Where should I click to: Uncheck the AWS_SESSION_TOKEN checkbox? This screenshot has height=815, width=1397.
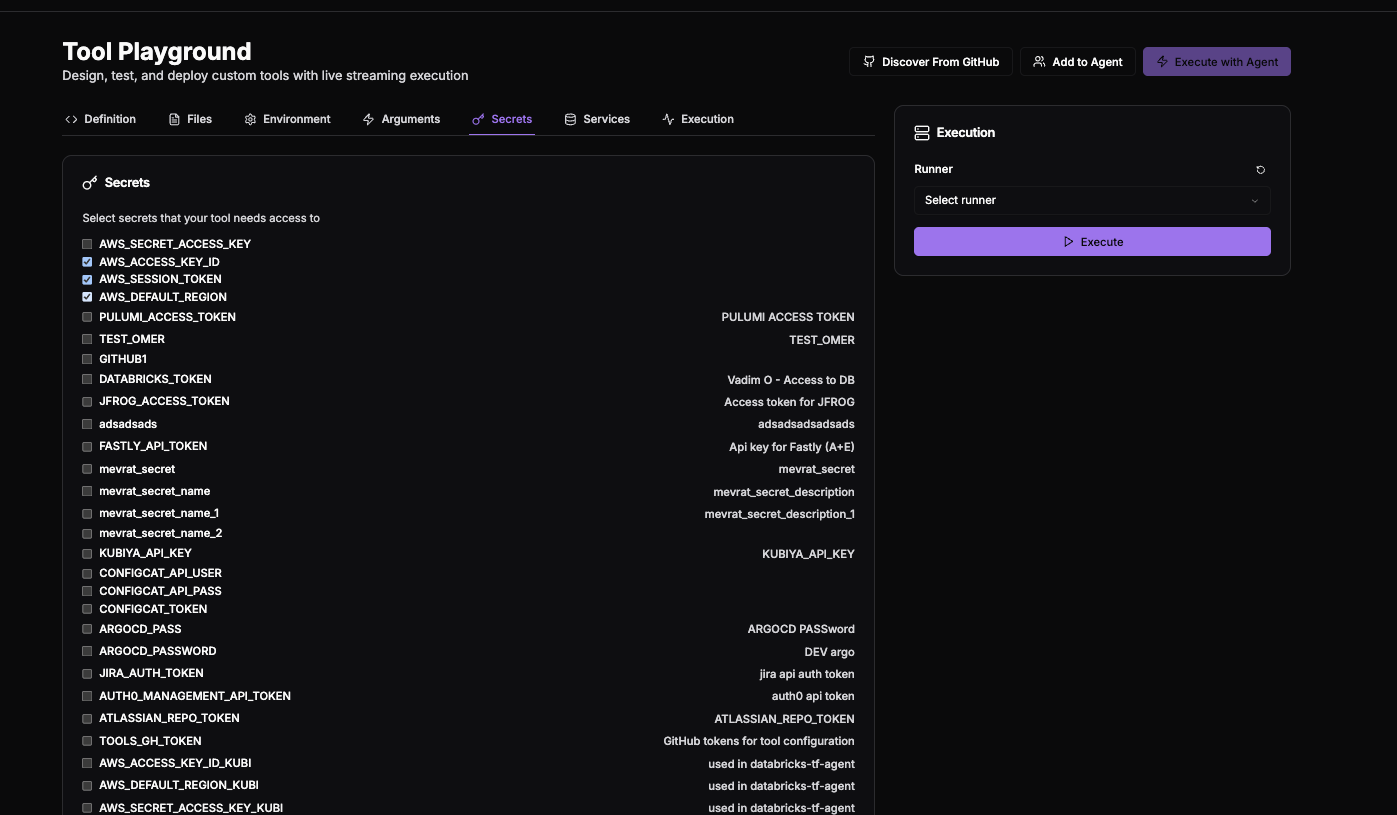click(87, 280)
